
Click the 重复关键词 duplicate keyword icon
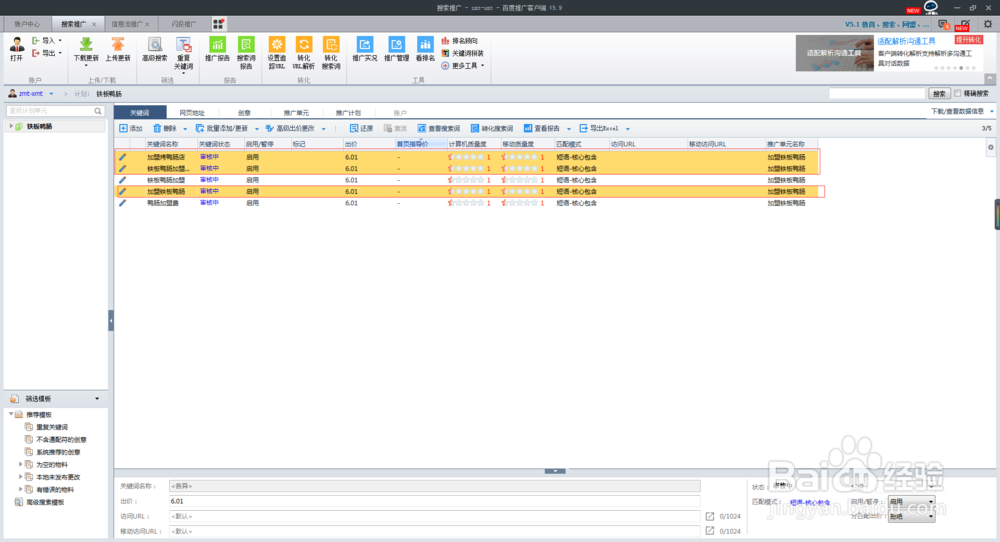coord(183,45)
